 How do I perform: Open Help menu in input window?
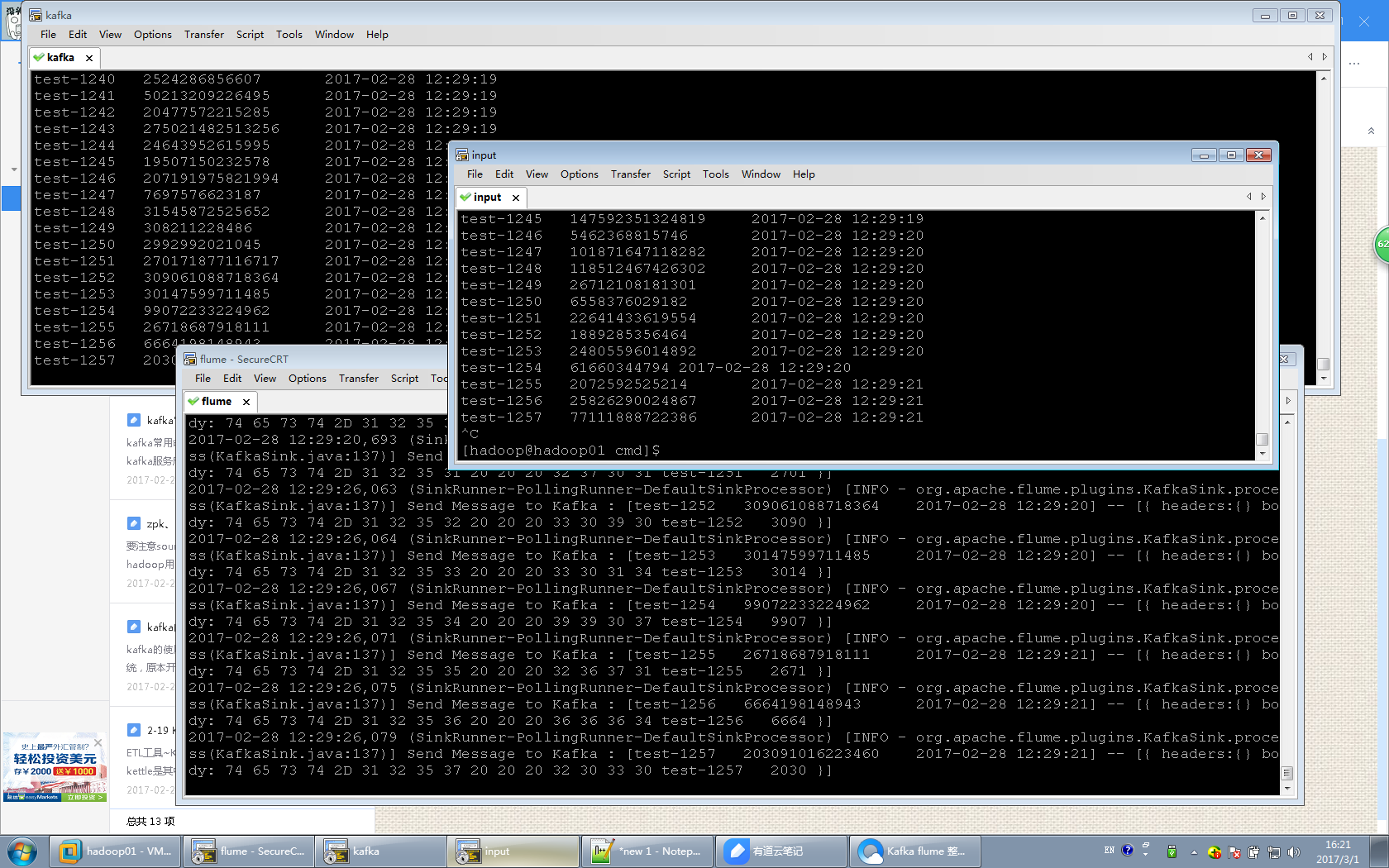pyautogui.click(x=804, y=174)
